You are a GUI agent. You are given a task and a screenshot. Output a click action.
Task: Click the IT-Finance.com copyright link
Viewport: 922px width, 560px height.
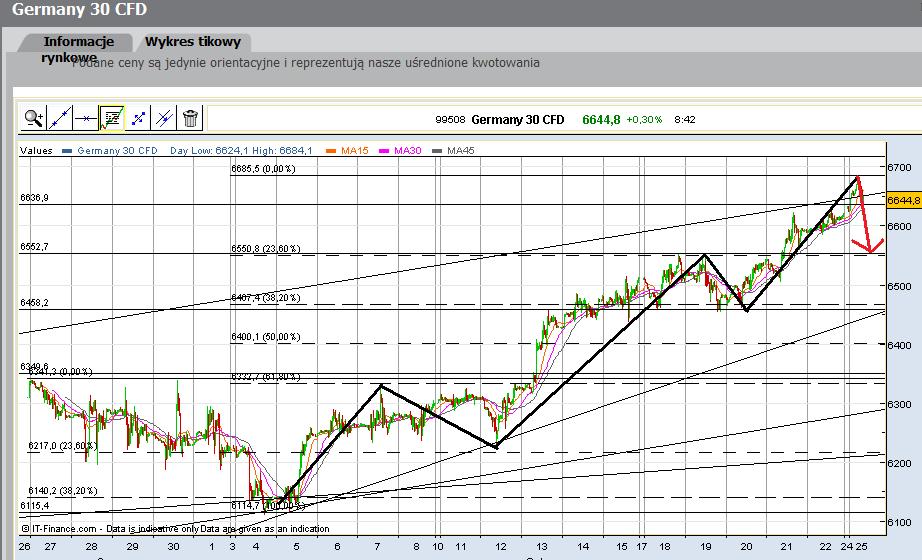click(62, 528)
